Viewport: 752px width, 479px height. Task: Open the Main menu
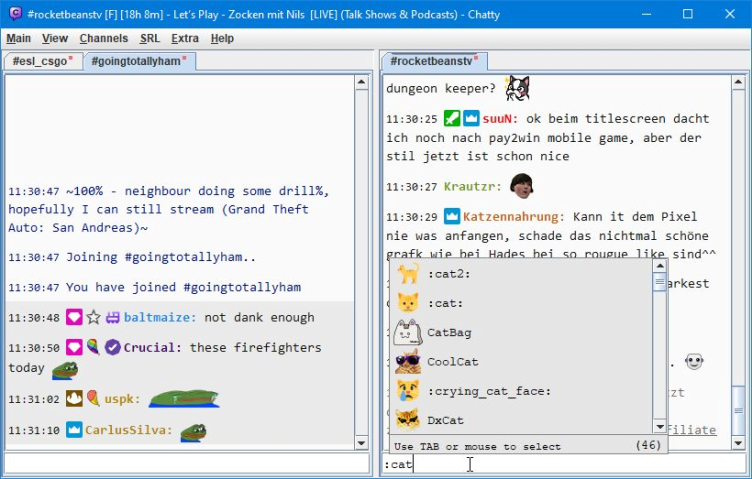point(18,38)
